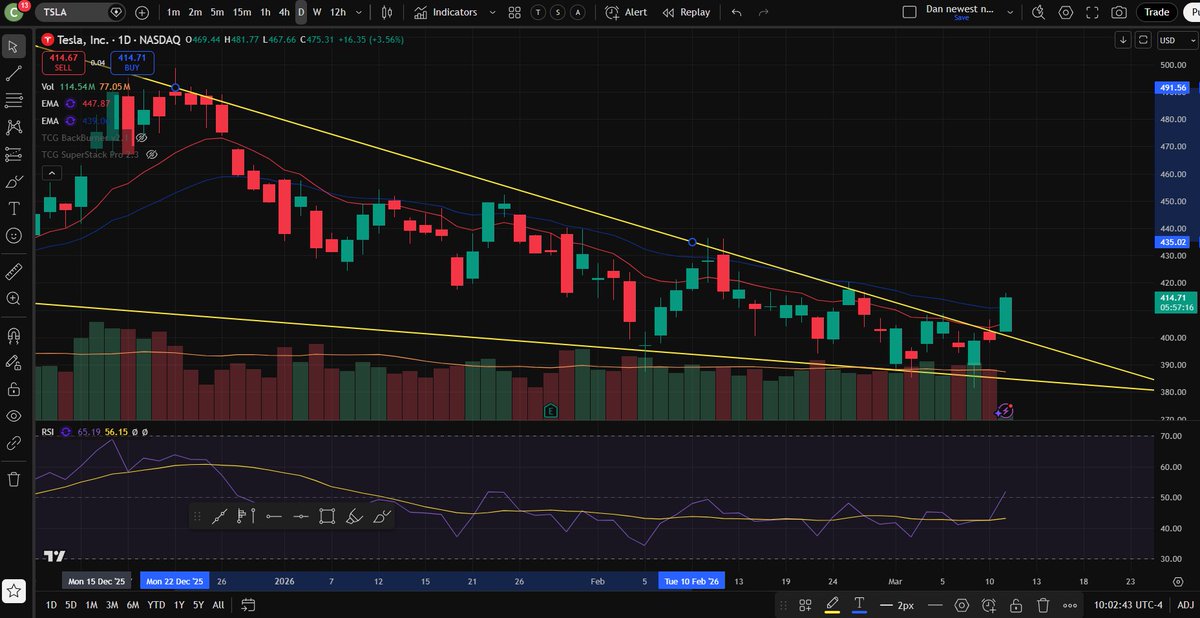Start bar Replay mode

(x=685, y=13)
